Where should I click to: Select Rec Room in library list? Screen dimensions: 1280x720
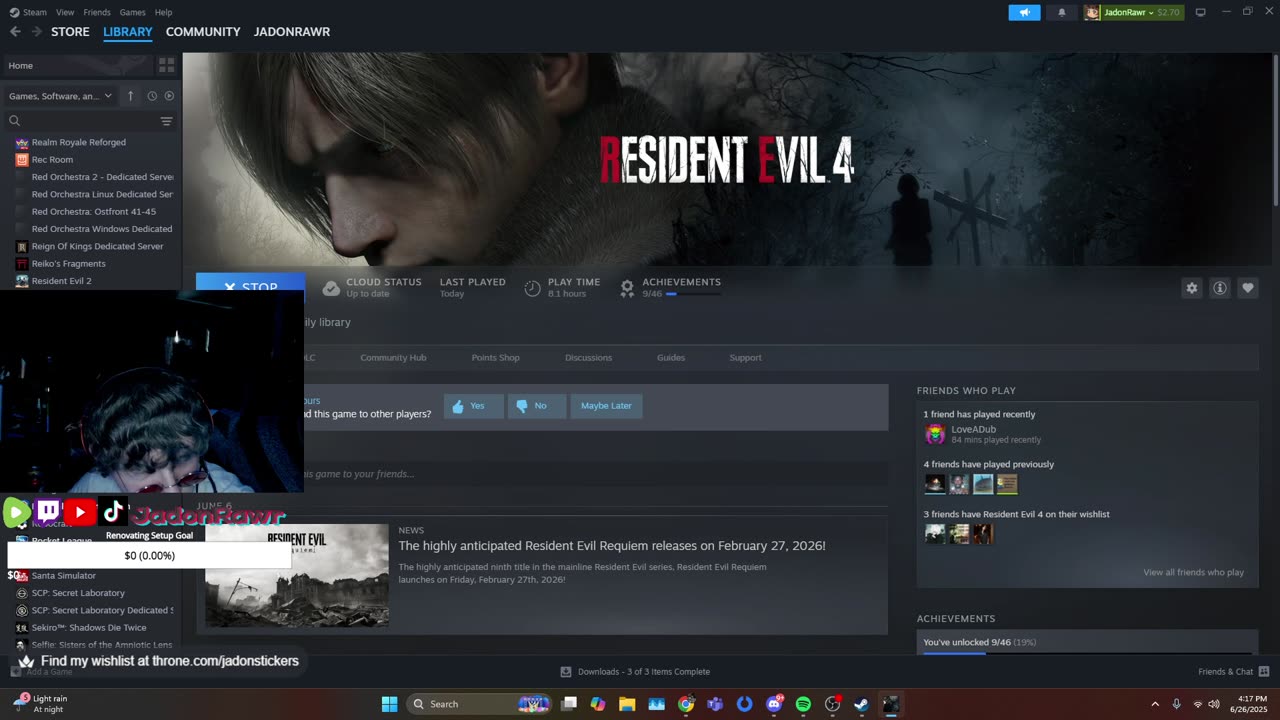52,160
